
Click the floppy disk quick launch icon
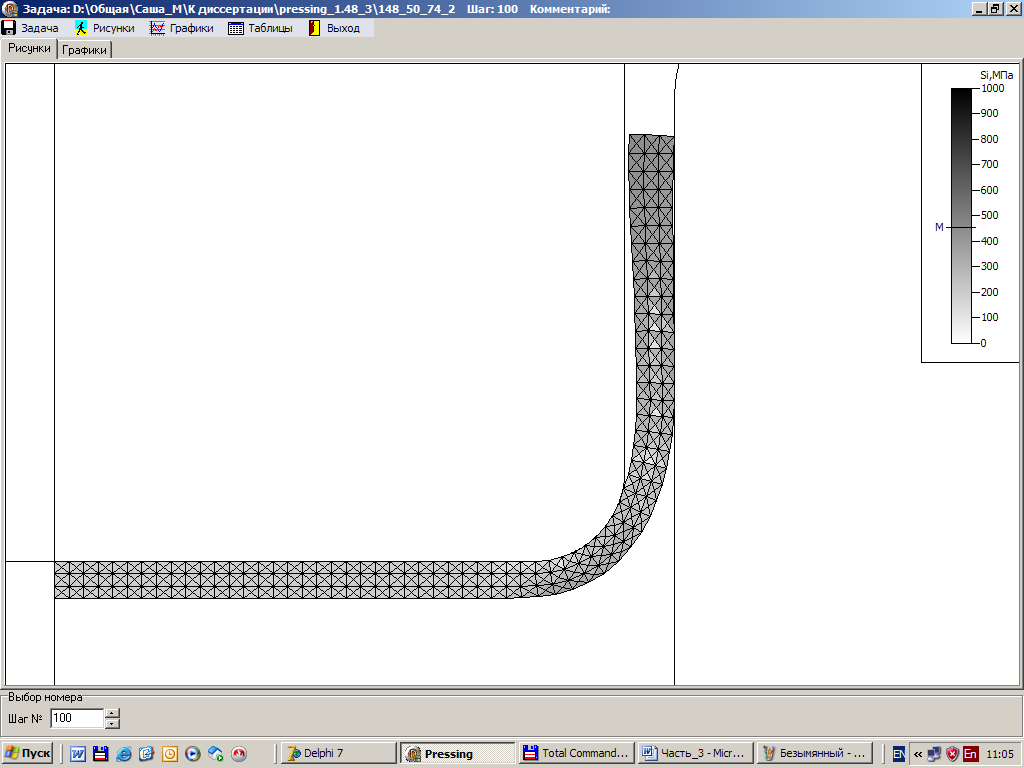point(100,754)
